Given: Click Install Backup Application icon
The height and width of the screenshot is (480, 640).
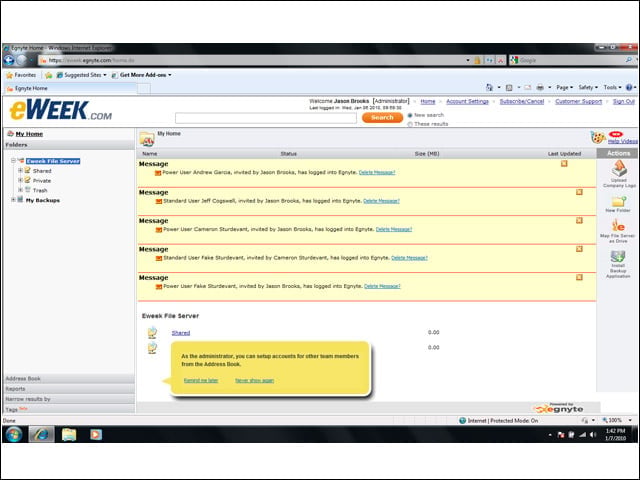Looking at the screenshot, I should 618,256.
